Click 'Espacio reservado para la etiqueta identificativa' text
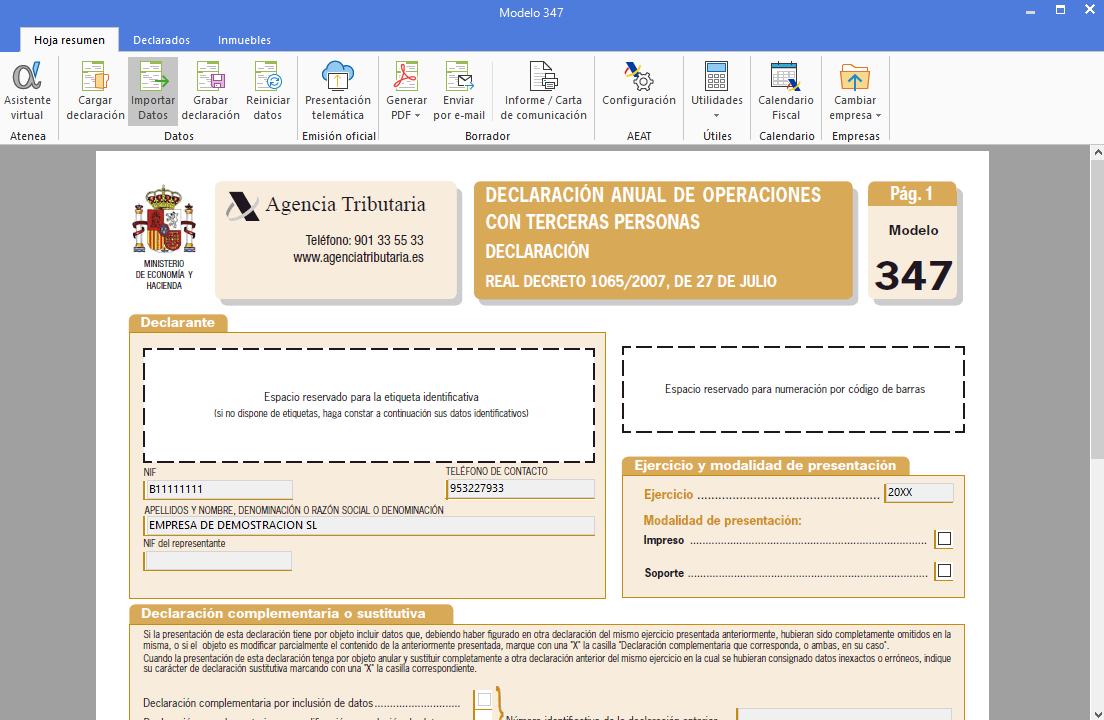1104x720 pixels. click(x=371, y=397)
